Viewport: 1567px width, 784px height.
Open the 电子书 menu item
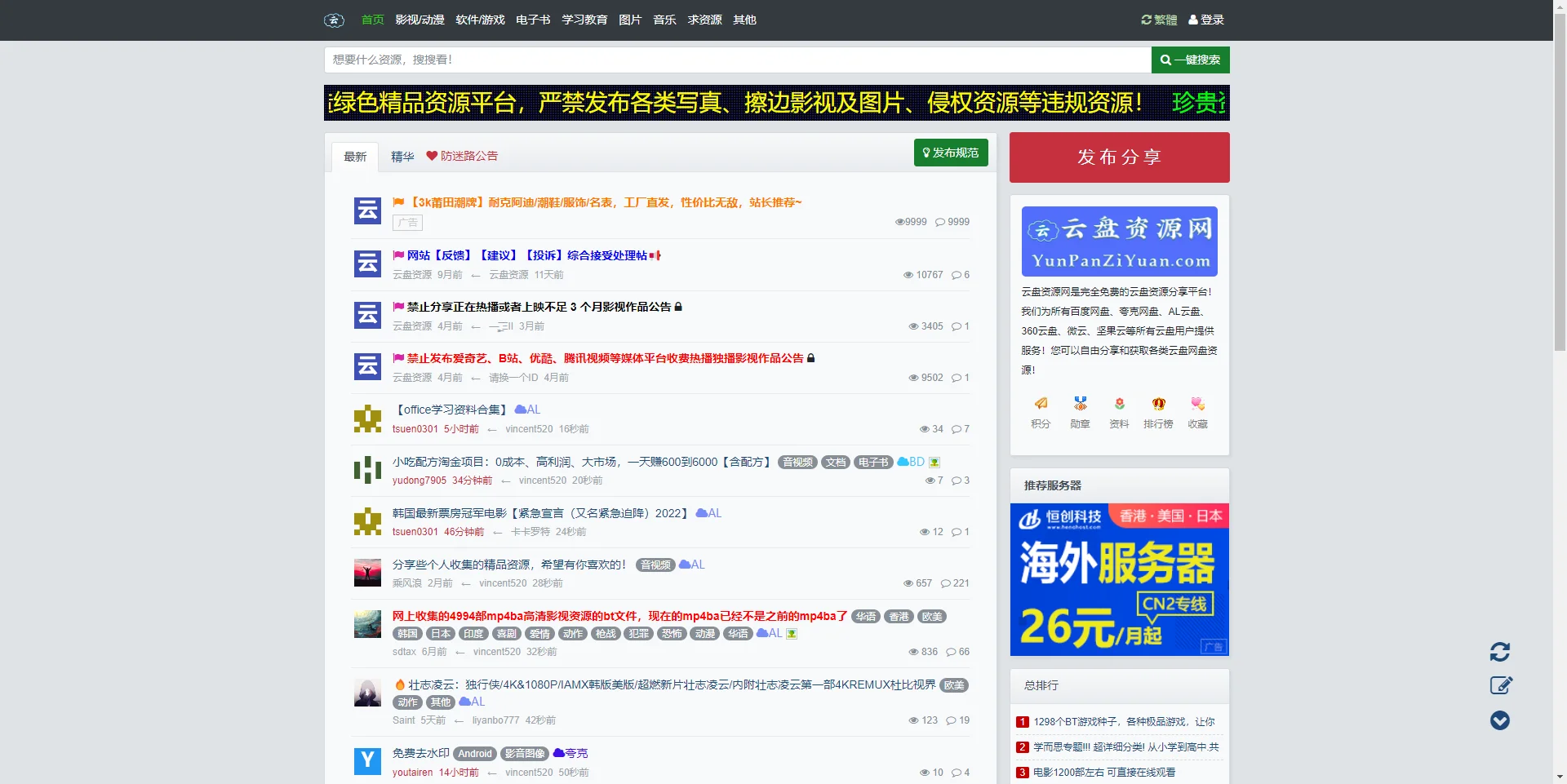532,20
